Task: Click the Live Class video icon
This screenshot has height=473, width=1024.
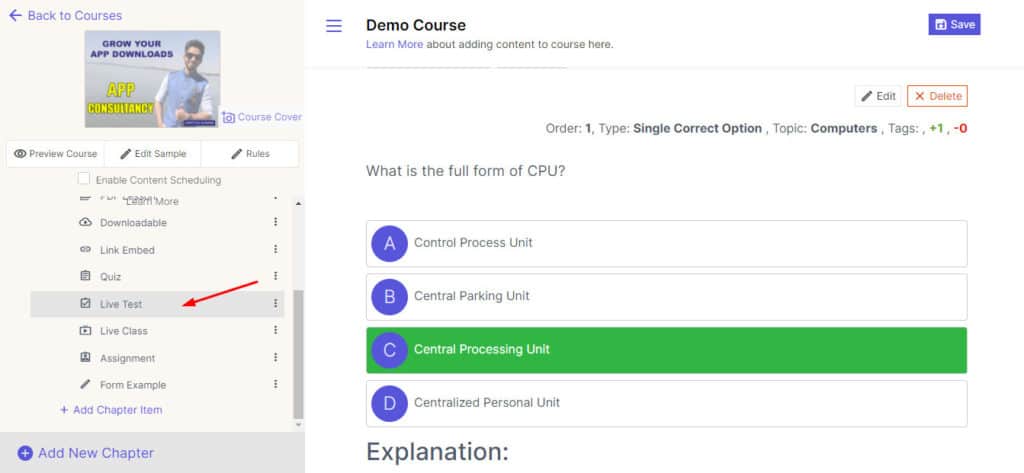Action: 85,331
